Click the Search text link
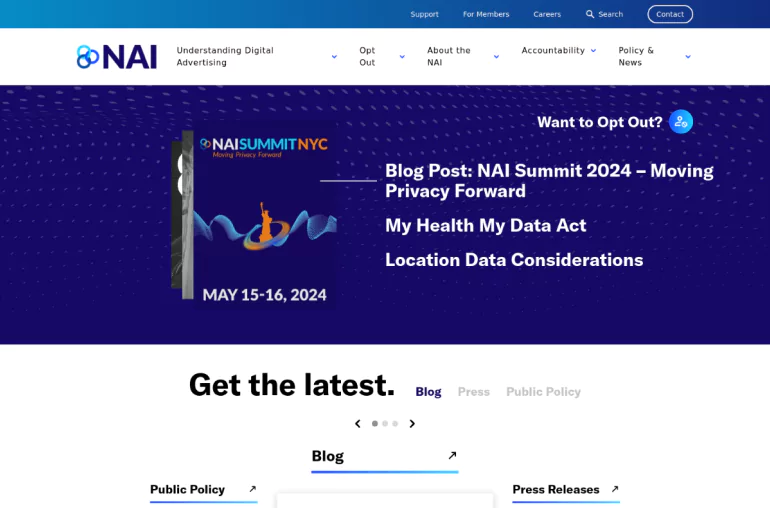770x508 pixels. 610,14
